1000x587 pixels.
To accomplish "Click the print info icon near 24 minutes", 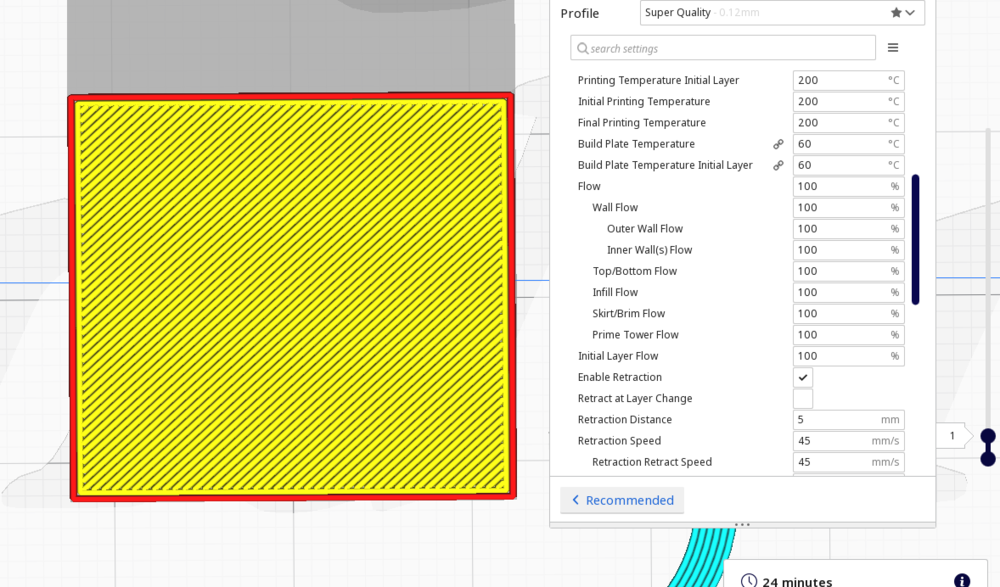I will point(962,580).
